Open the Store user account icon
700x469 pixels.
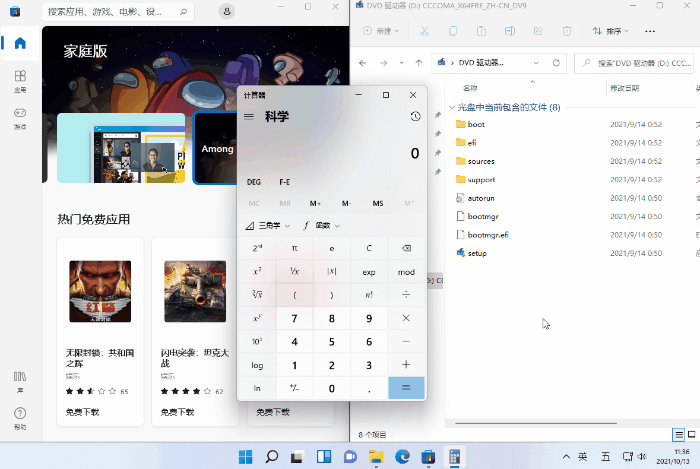tap(228, 11)
